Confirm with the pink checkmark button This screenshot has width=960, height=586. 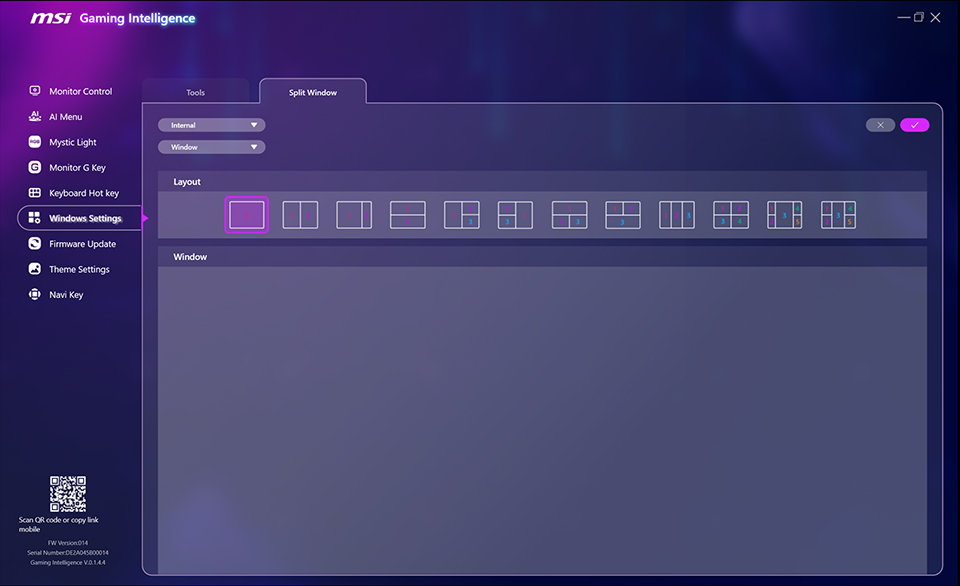(x=914, y=124)
